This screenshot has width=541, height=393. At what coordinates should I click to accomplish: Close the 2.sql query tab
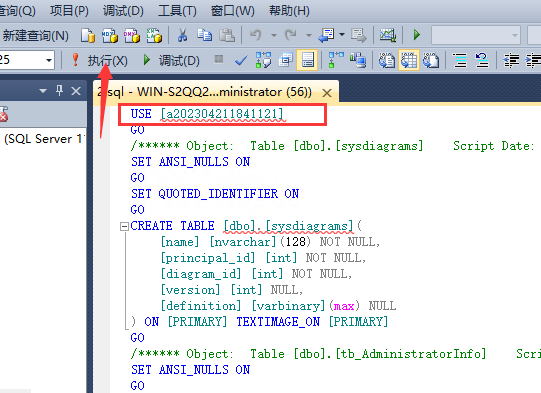pos(327,93)
